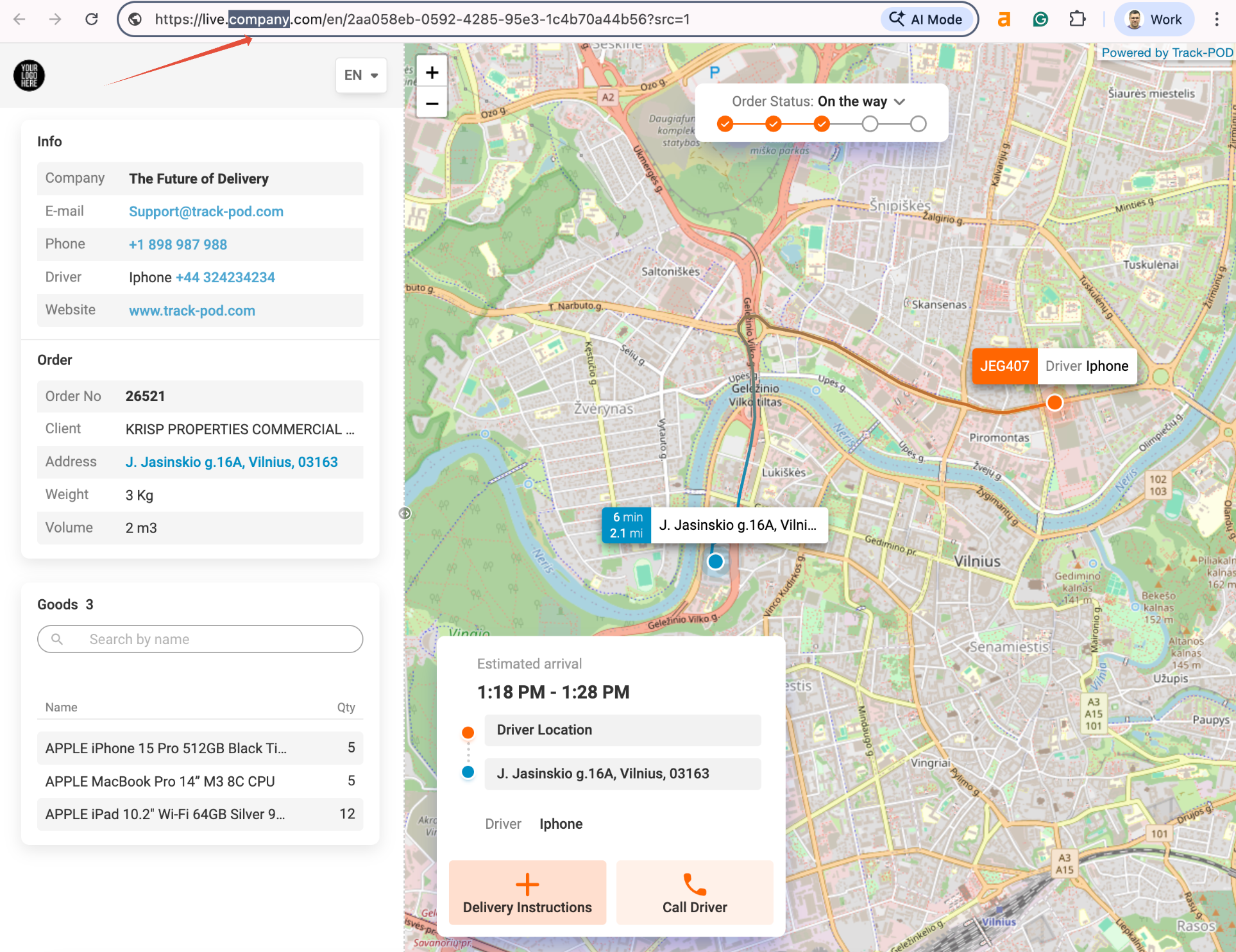Zoom in on the map
1236x952 pixels.
click(432, 72)
